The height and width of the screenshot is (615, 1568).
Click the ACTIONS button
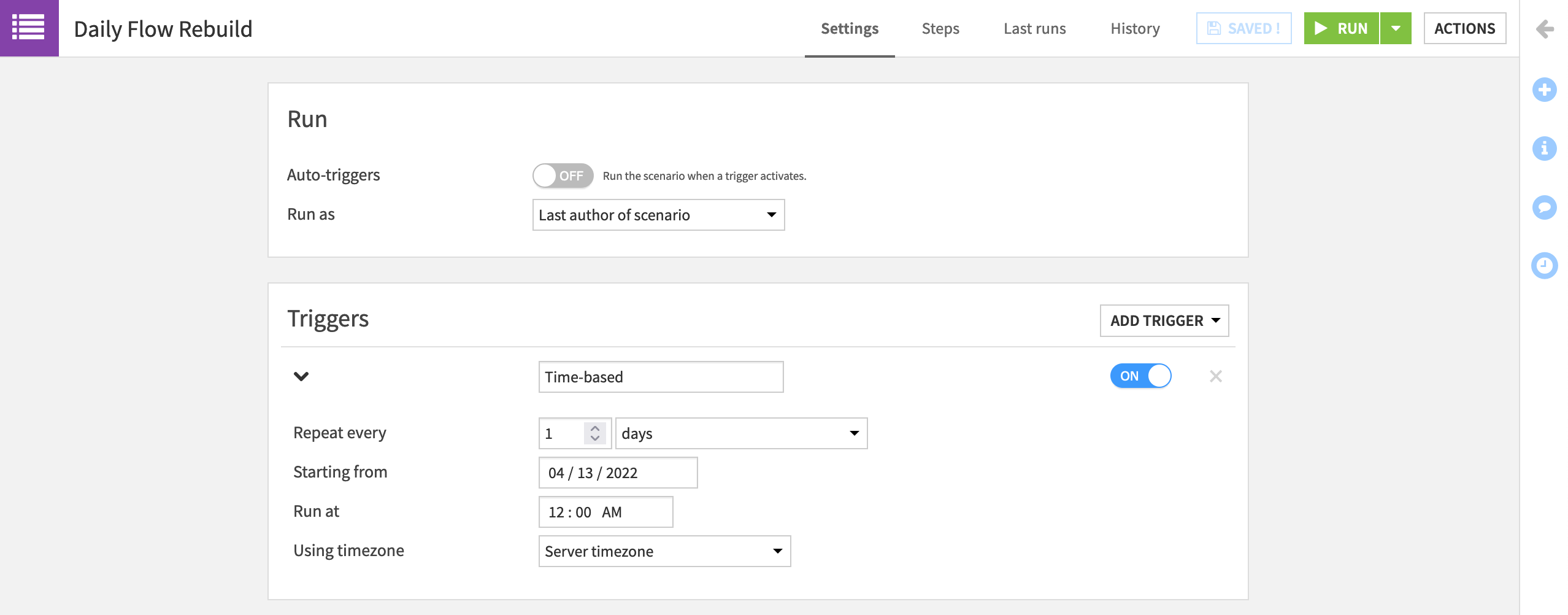click(1465, 28)
